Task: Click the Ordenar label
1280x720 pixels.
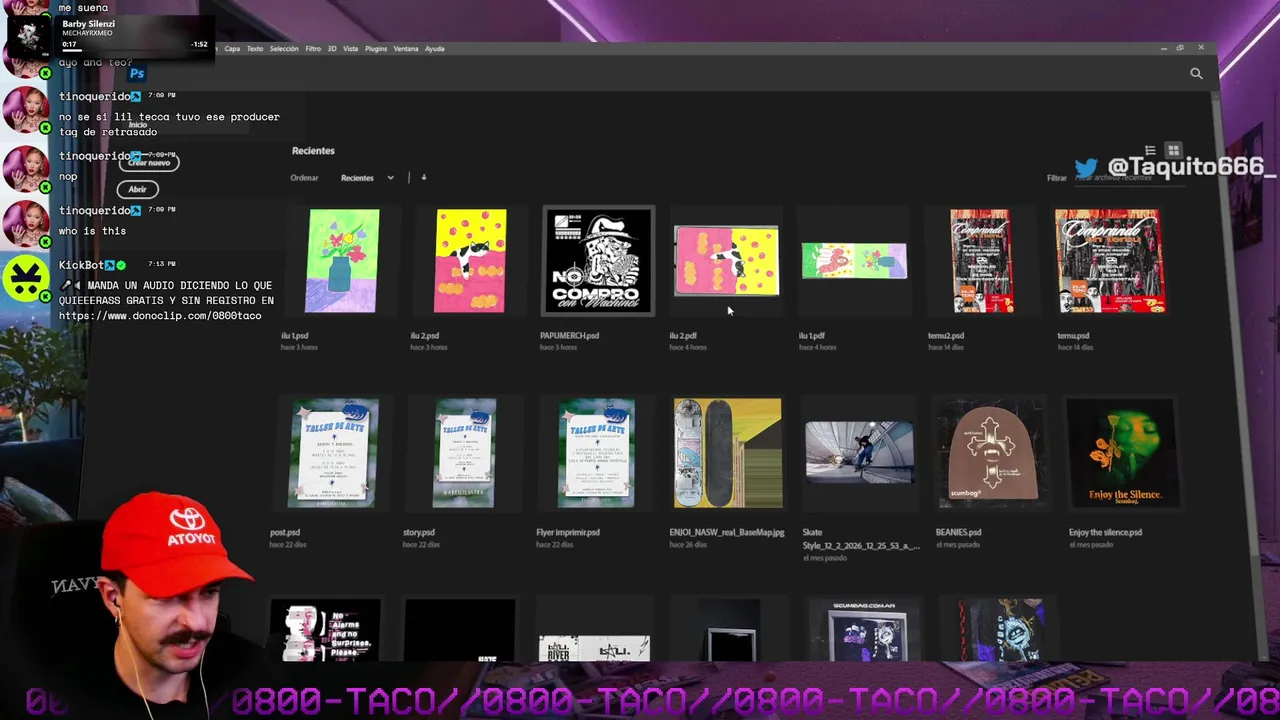Action: click(x=304, y=178)
